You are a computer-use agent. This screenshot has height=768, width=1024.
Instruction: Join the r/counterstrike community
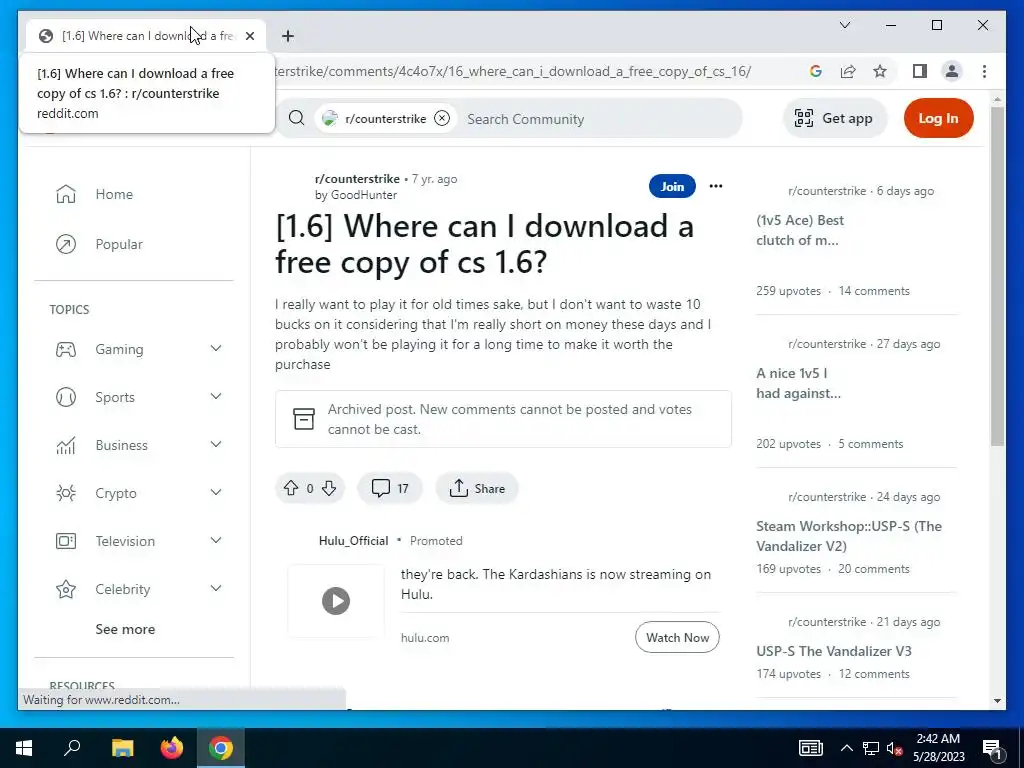[x=672, y=186]
